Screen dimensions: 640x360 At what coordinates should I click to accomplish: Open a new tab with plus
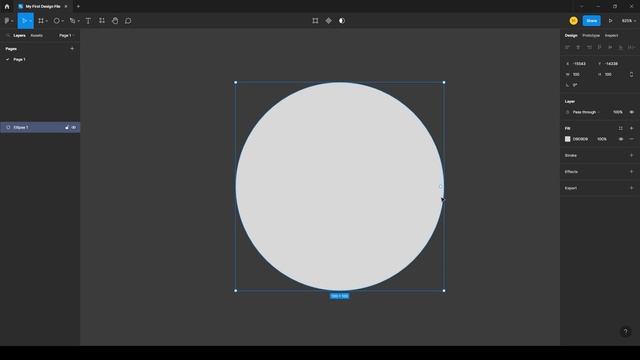click(78, 7)
